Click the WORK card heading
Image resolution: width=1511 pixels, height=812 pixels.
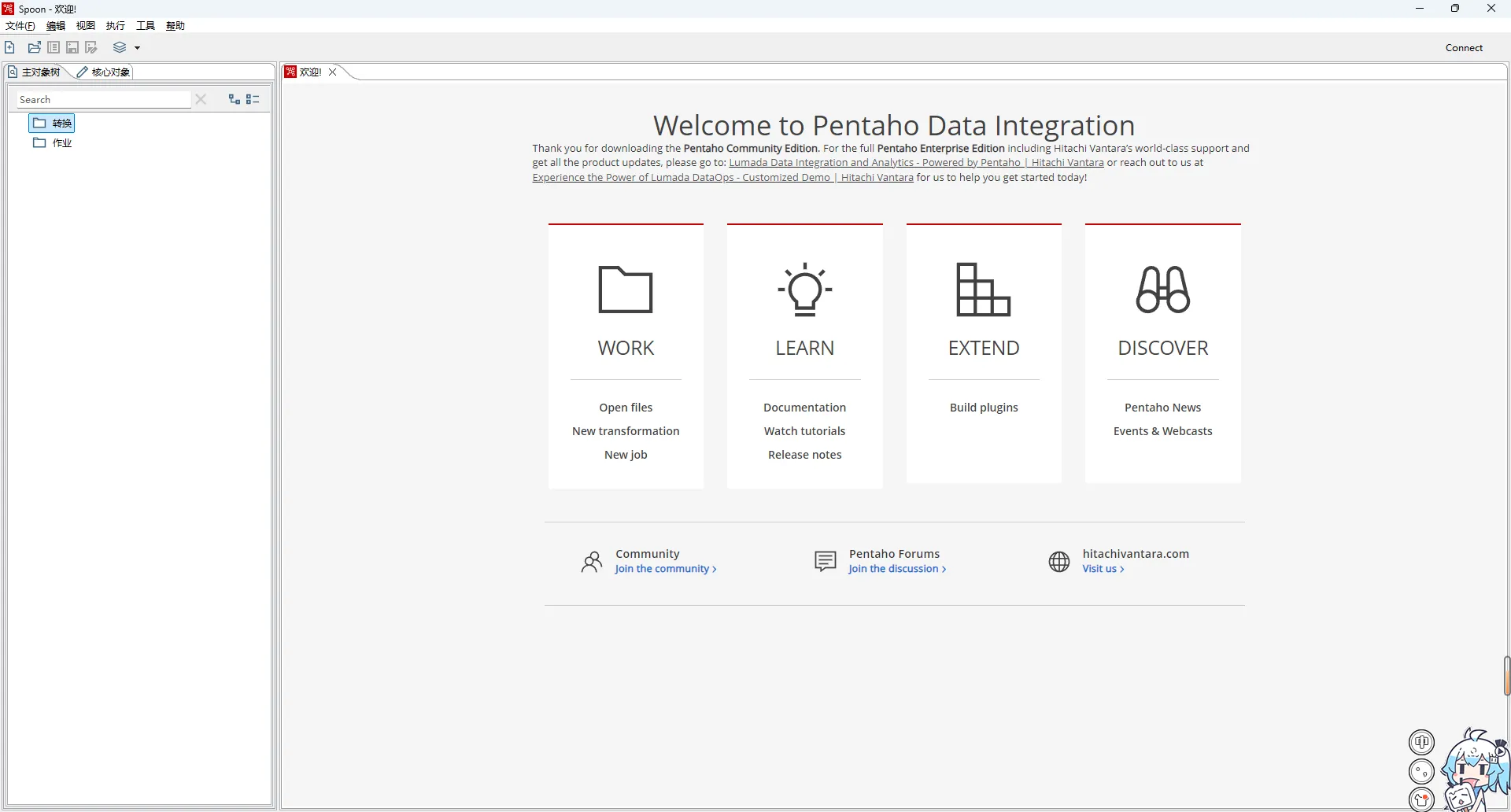pyautogui.click(x=626, y=348)
